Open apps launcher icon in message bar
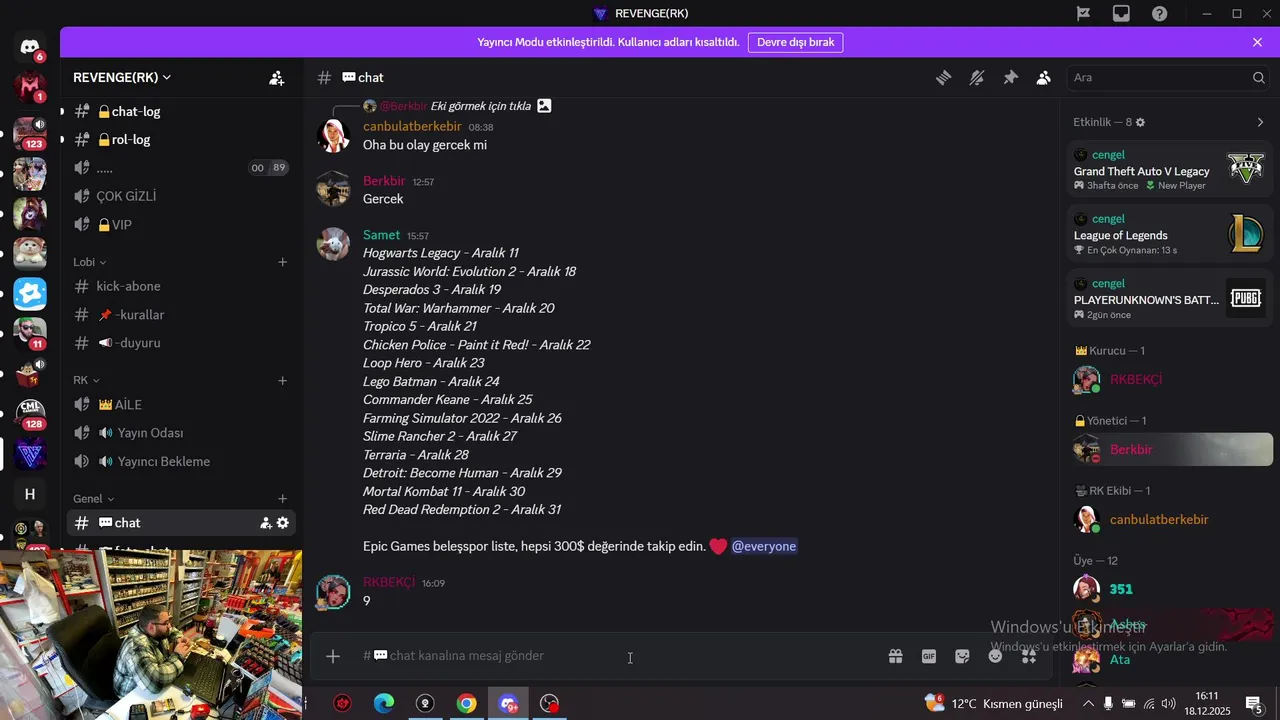The width and height of the screenshot is (1280, 720). pyautogui.click(x=1029, y=657)
